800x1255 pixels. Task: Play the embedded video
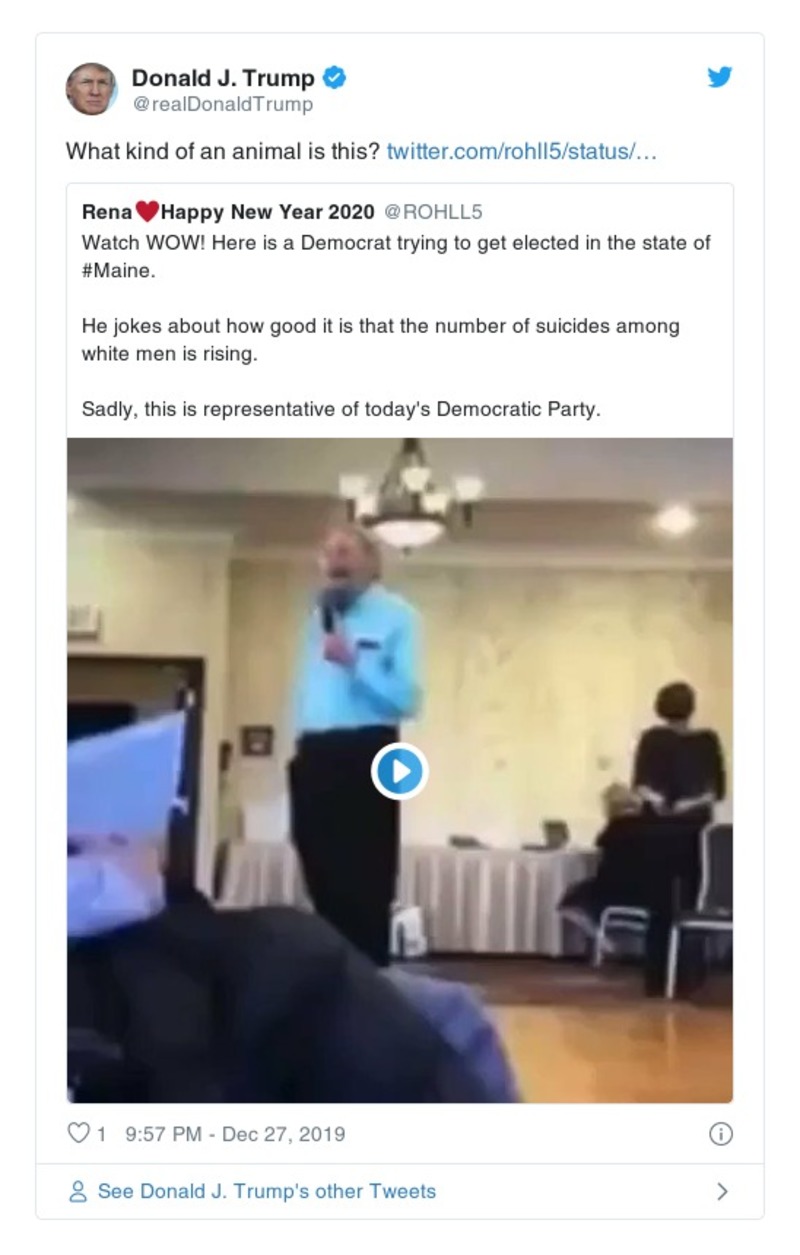pyautogui.click(x=399, y=771)
